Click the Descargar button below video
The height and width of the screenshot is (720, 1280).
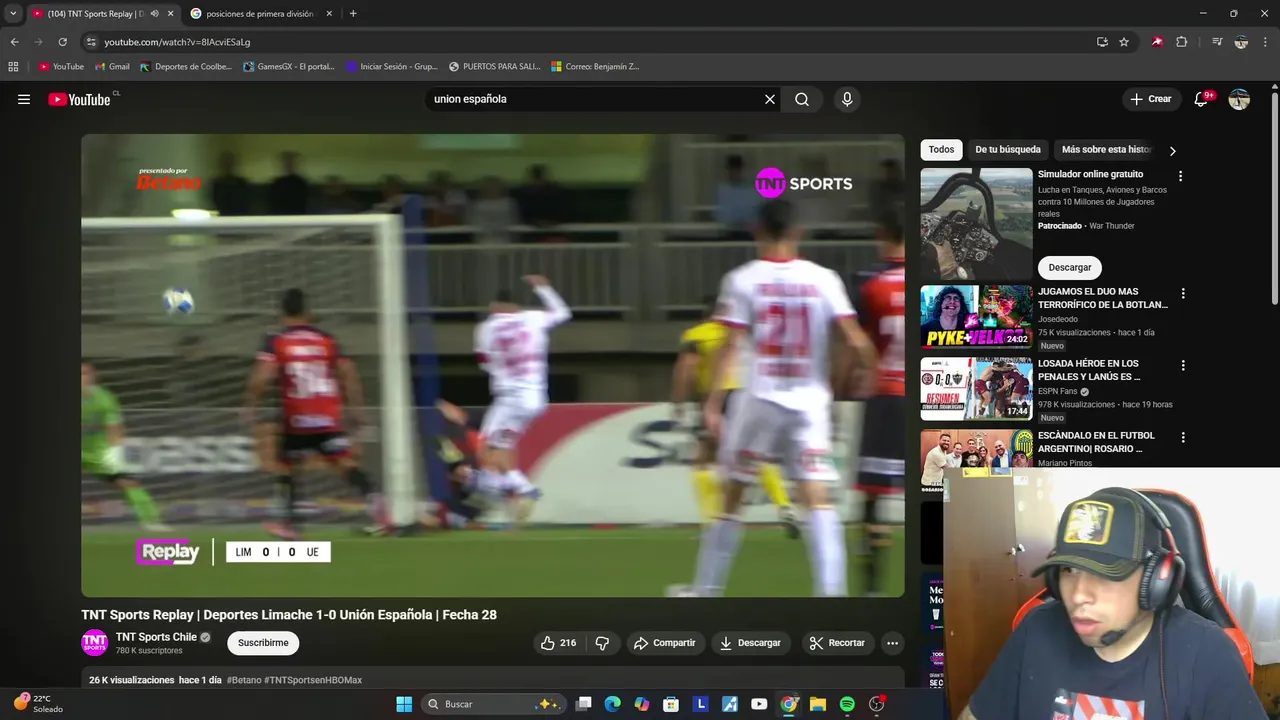750,643
